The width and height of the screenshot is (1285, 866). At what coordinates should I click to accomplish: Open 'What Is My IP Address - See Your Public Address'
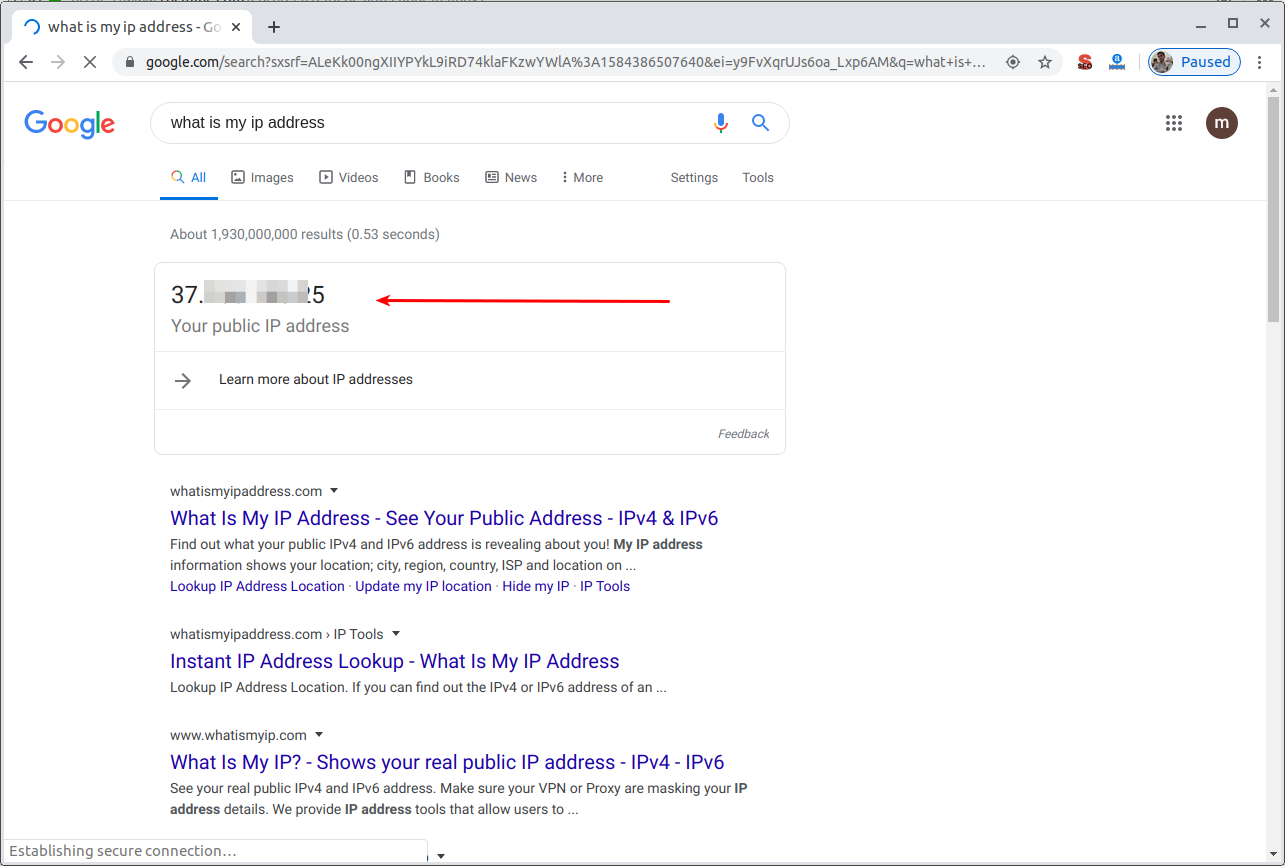coord(444,518)
